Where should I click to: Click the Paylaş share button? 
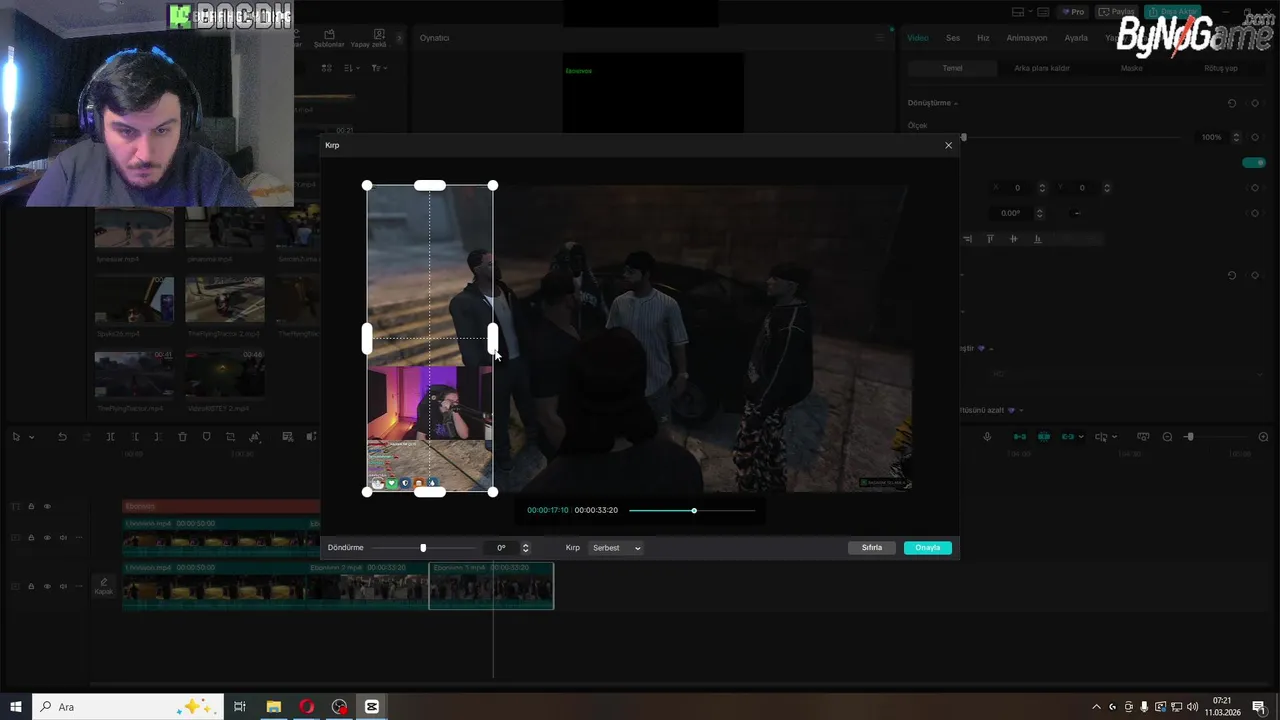tap(1118, 12)
